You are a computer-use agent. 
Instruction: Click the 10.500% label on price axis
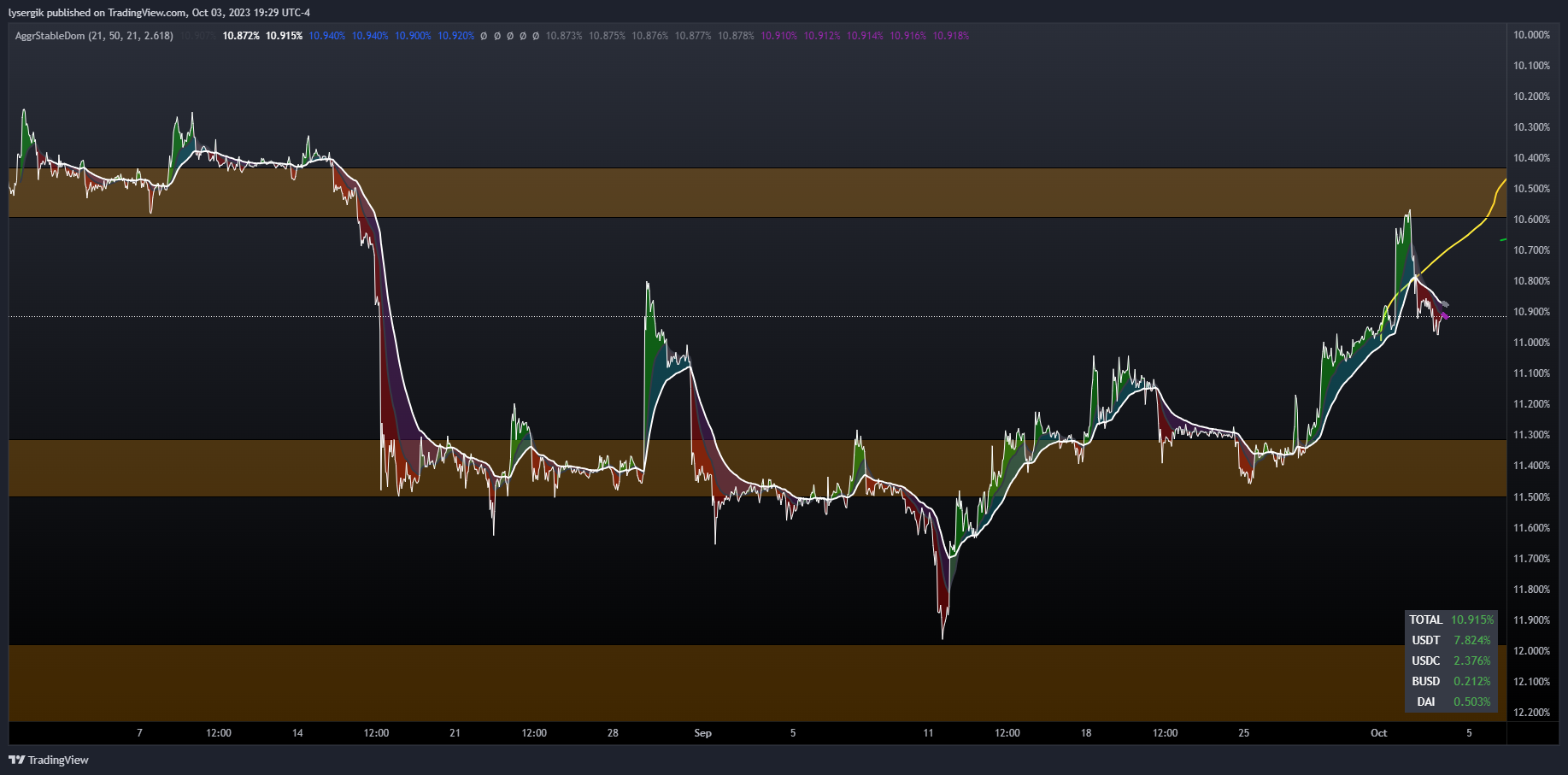coord(1531,189)
